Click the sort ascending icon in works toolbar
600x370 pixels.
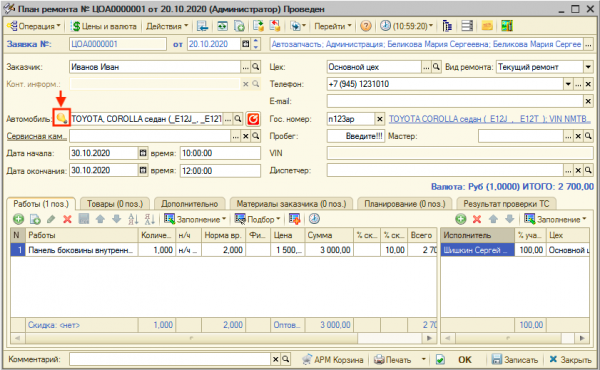pyautogui.click(x=133, y=219)
